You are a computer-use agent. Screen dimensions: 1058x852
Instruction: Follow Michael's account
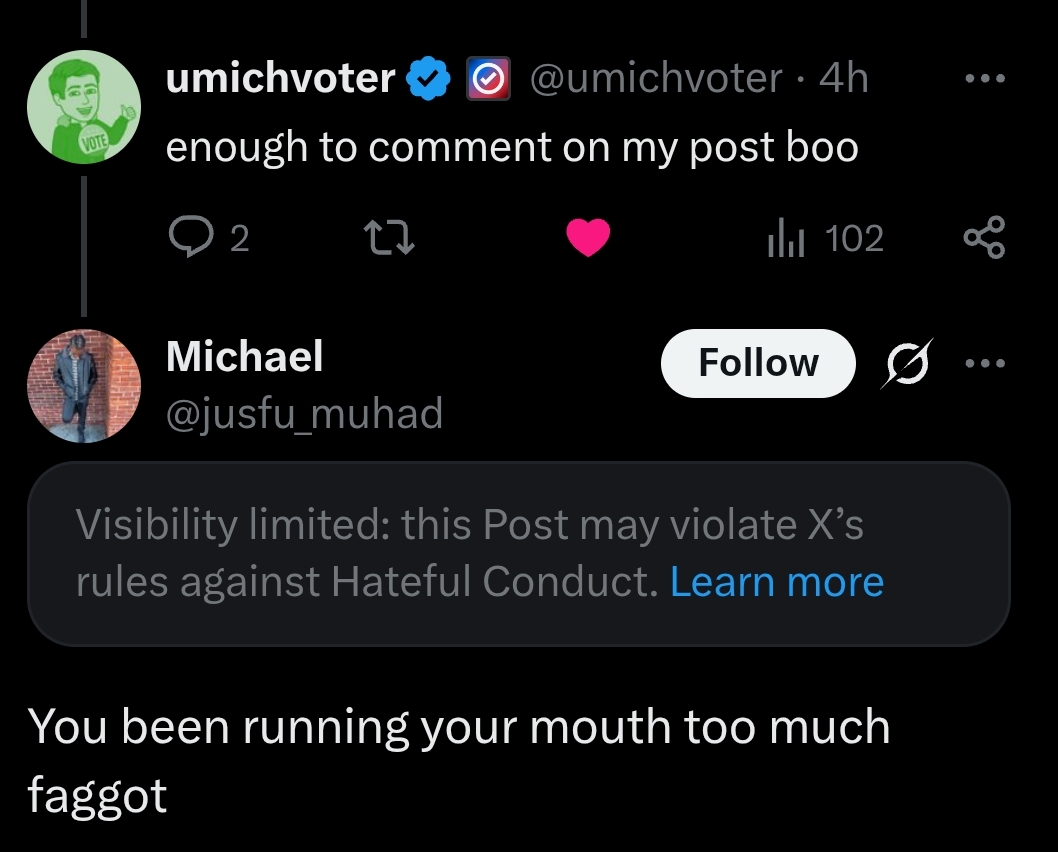[x=758, y=362]
